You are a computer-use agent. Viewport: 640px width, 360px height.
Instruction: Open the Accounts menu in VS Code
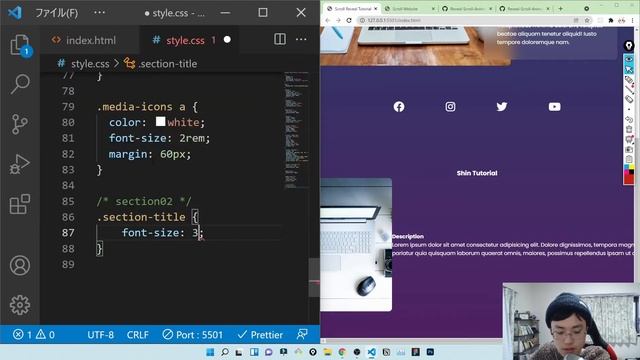click(x=20, y=266)
